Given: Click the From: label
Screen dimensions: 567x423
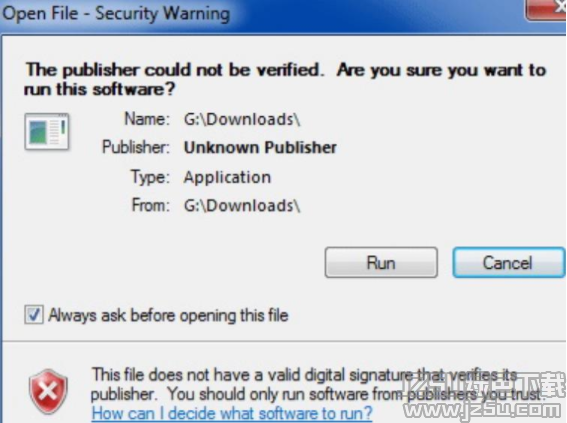Looking at the screenshot, I should click(x=151, y=205).
